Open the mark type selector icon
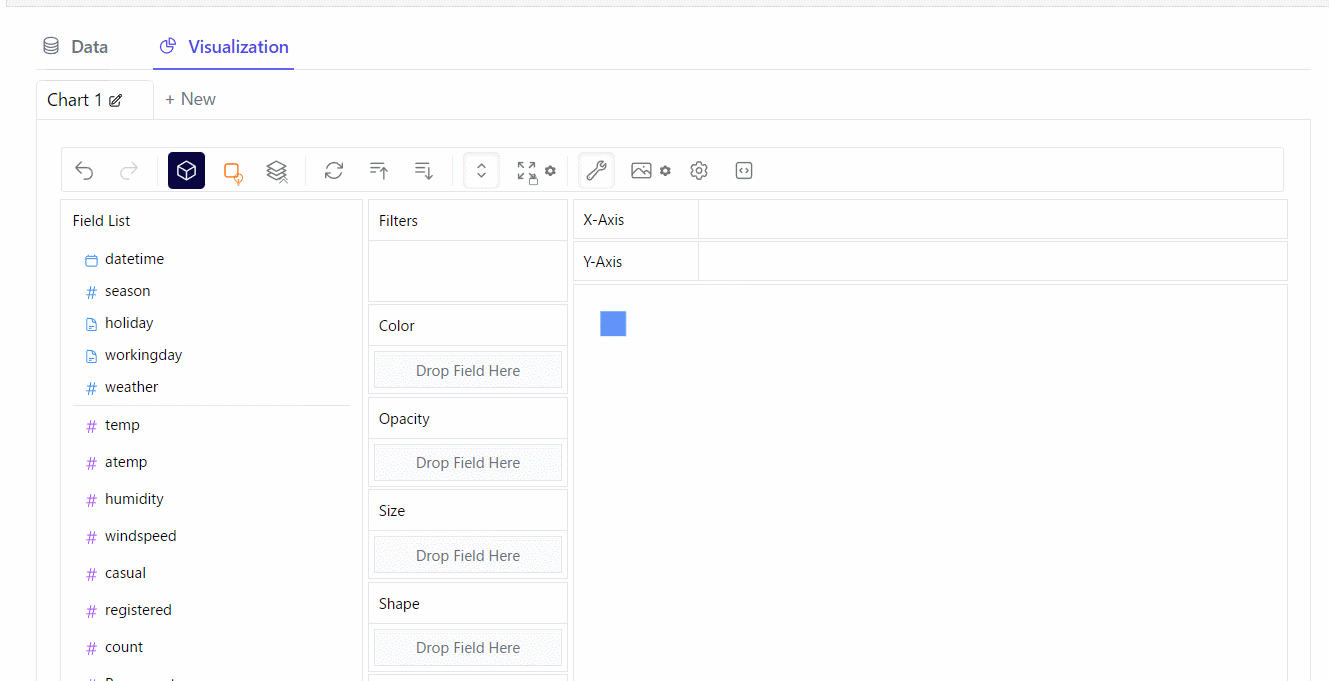The height and width of the screenshot is (681, 1329). click(x=233, y=172)
